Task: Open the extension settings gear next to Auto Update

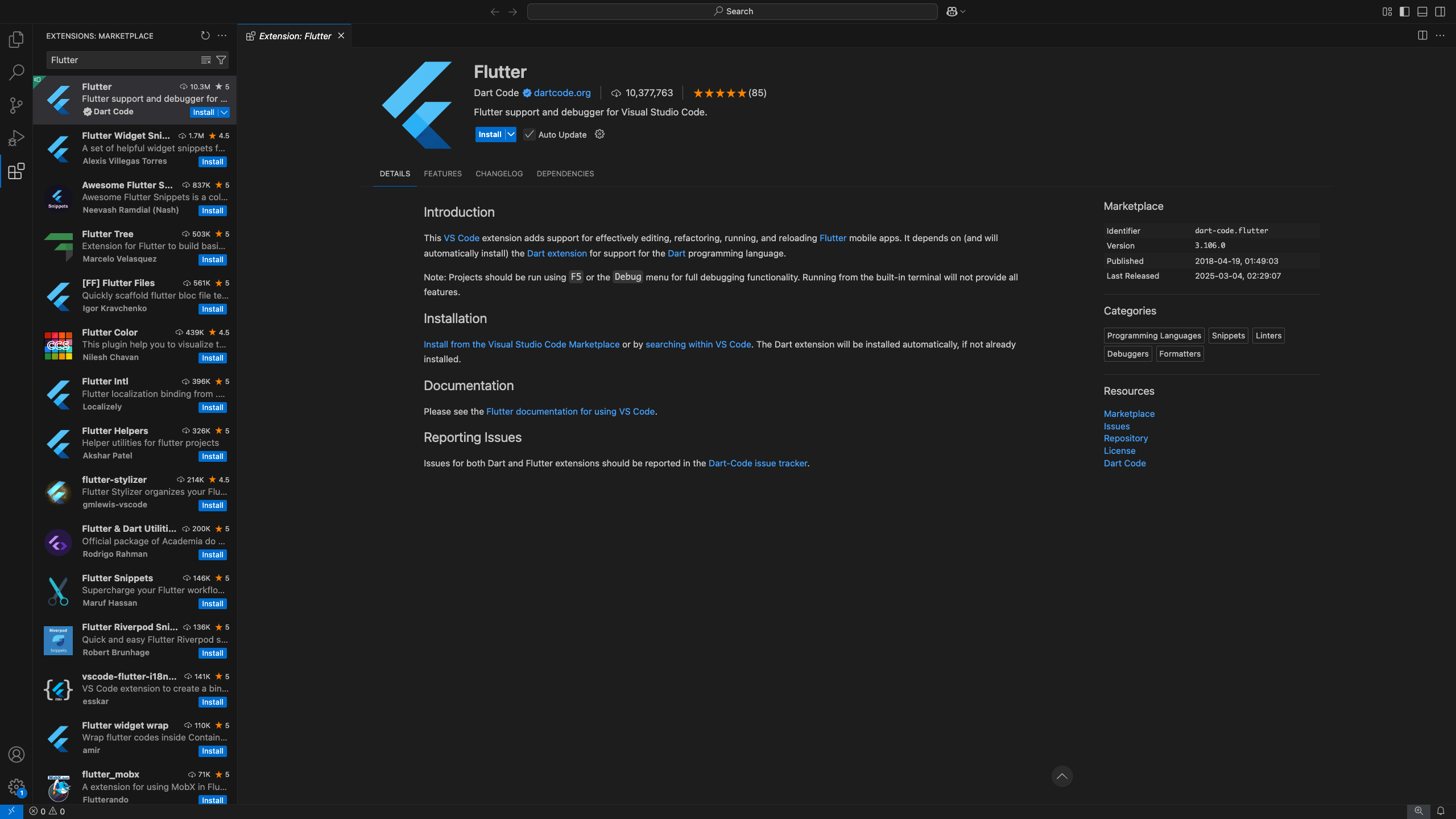Action: pos(599,134)
